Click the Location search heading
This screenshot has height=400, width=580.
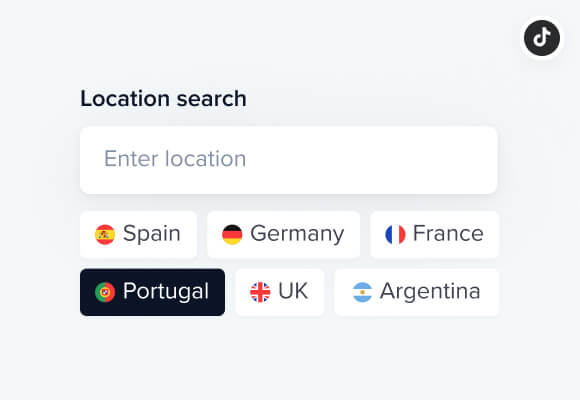point(163,99)
